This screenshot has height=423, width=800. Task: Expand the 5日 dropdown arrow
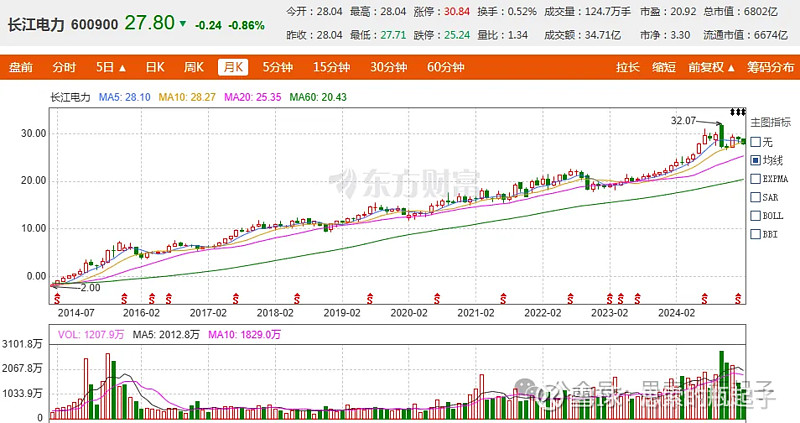[122, 68]
